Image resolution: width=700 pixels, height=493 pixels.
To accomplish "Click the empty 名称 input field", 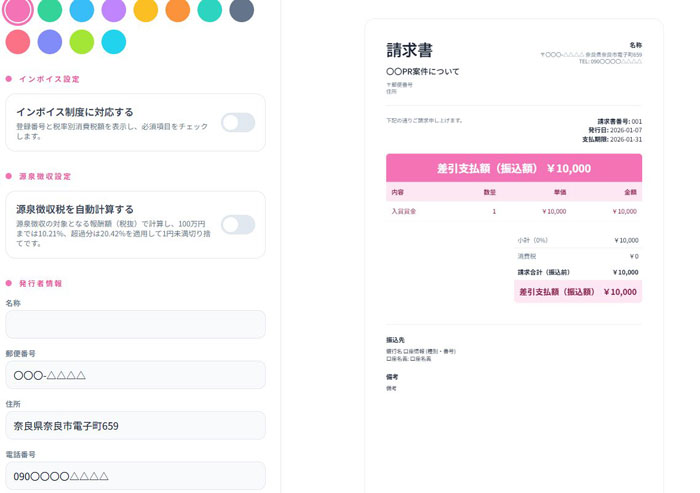I will (135, 325).
